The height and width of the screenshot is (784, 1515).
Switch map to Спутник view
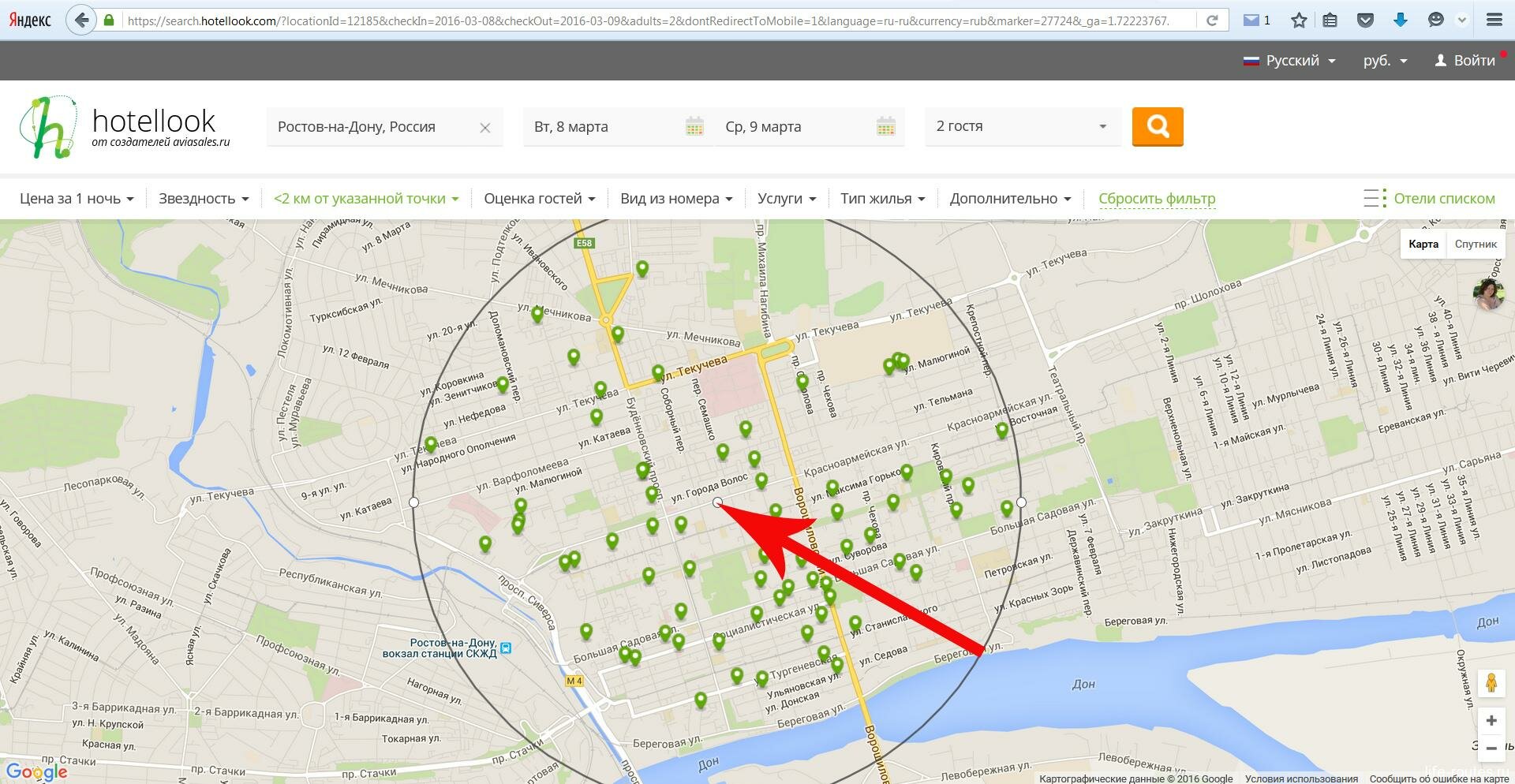[x=1476, y=244]
